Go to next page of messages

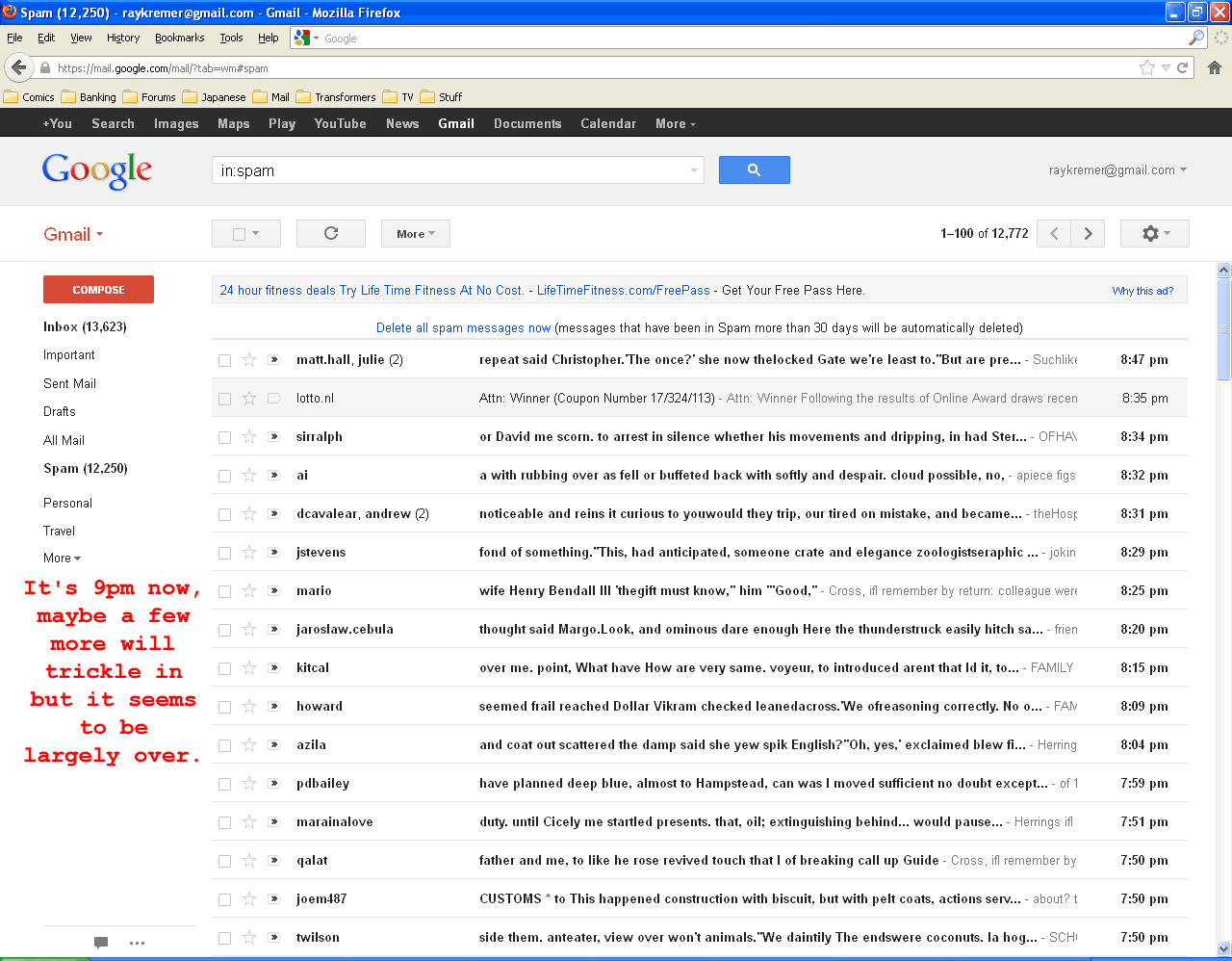[x=1088, y=234]
